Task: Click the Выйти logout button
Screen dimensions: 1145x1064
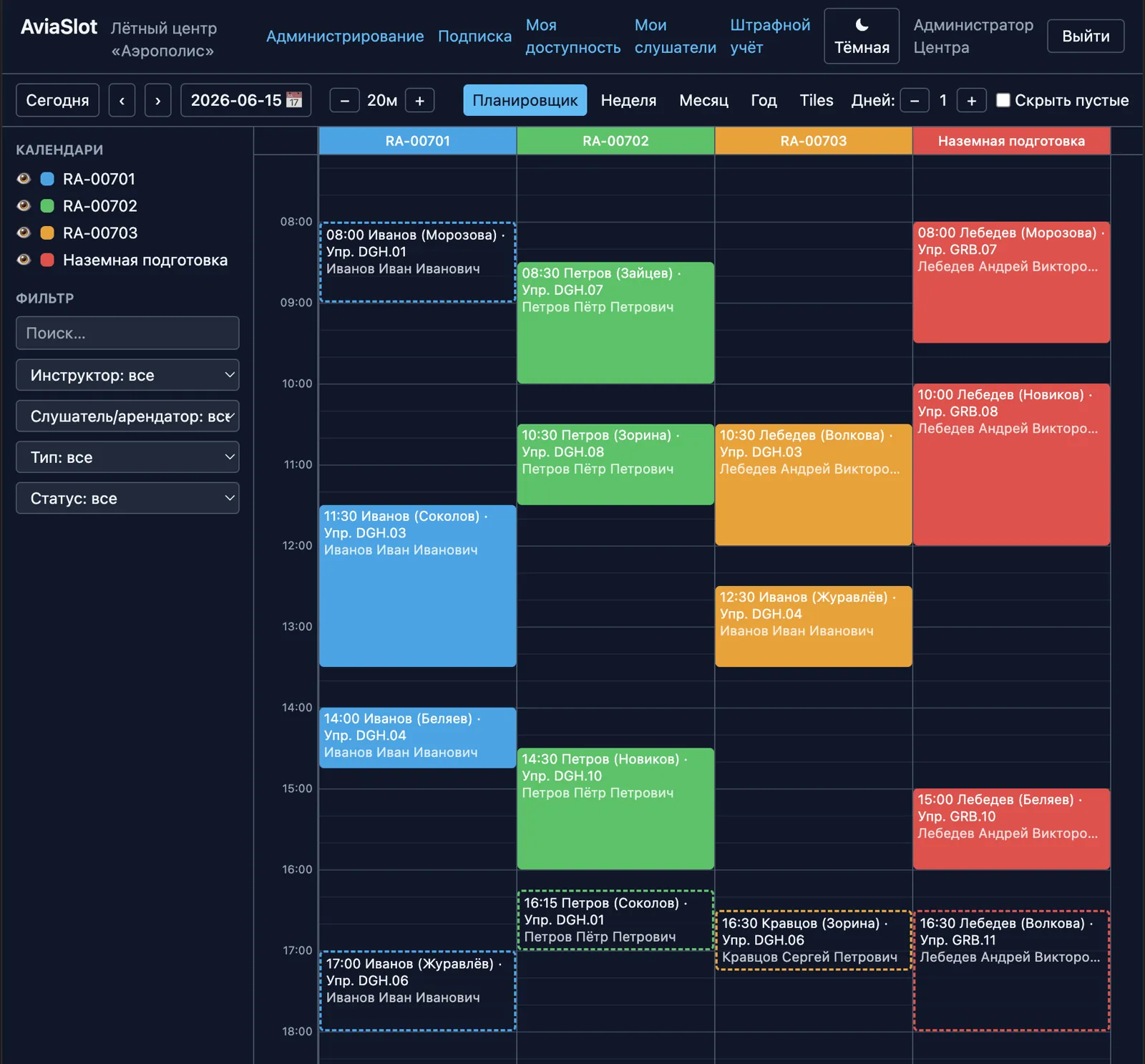Action: pos(1086,36)
